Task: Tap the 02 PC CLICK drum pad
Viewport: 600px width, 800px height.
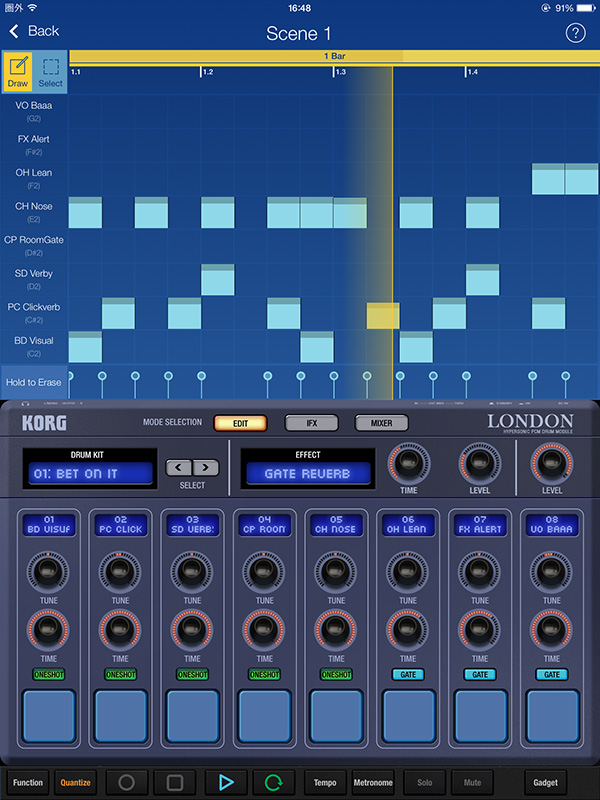Action: point(121,716)
